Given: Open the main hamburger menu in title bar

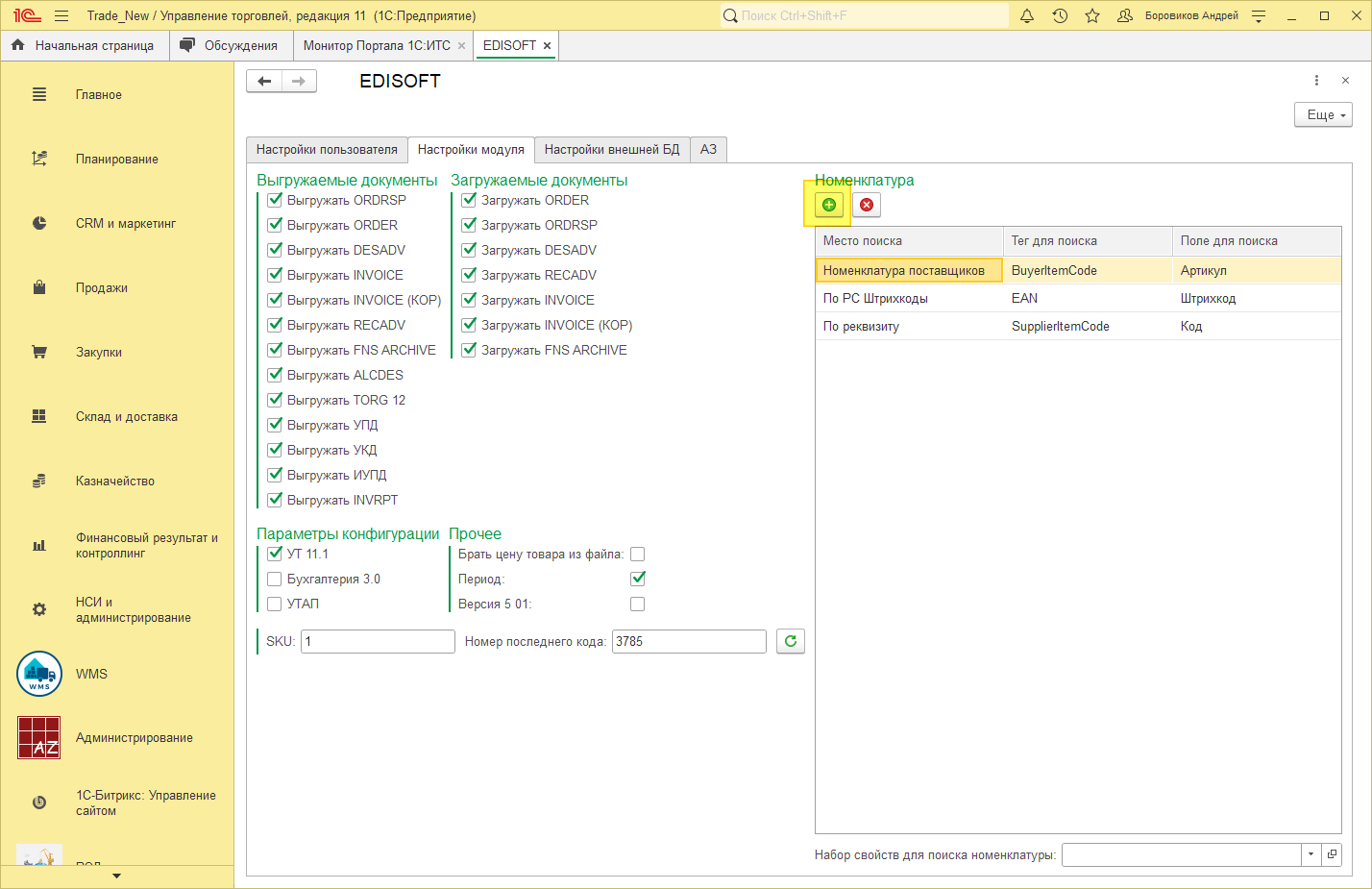Looking at the screenshot, I should [61, 15].
